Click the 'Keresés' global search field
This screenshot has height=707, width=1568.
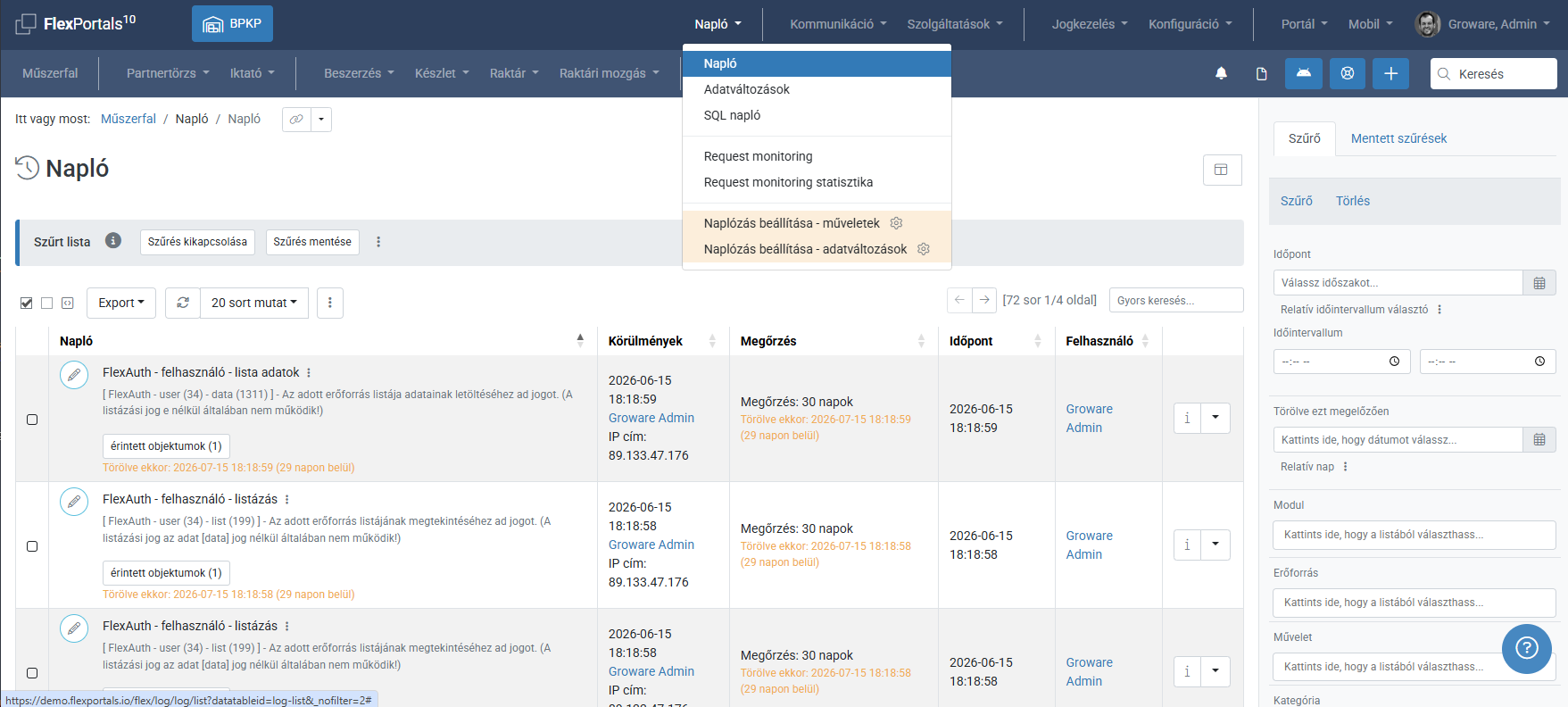click(1493, 73)
